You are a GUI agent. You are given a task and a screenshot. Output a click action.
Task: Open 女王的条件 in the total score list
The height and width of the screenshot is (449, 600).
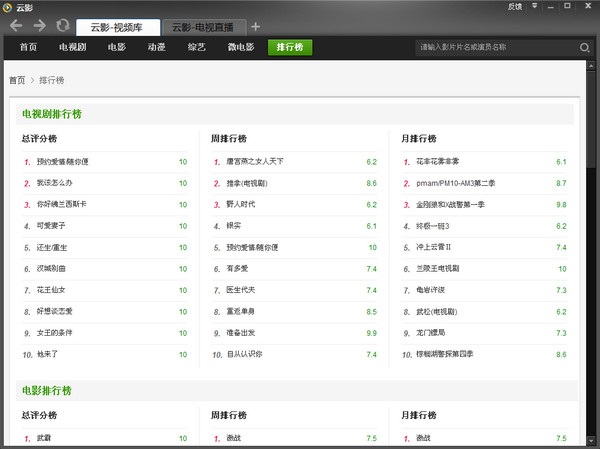click(x=54, y=333)
